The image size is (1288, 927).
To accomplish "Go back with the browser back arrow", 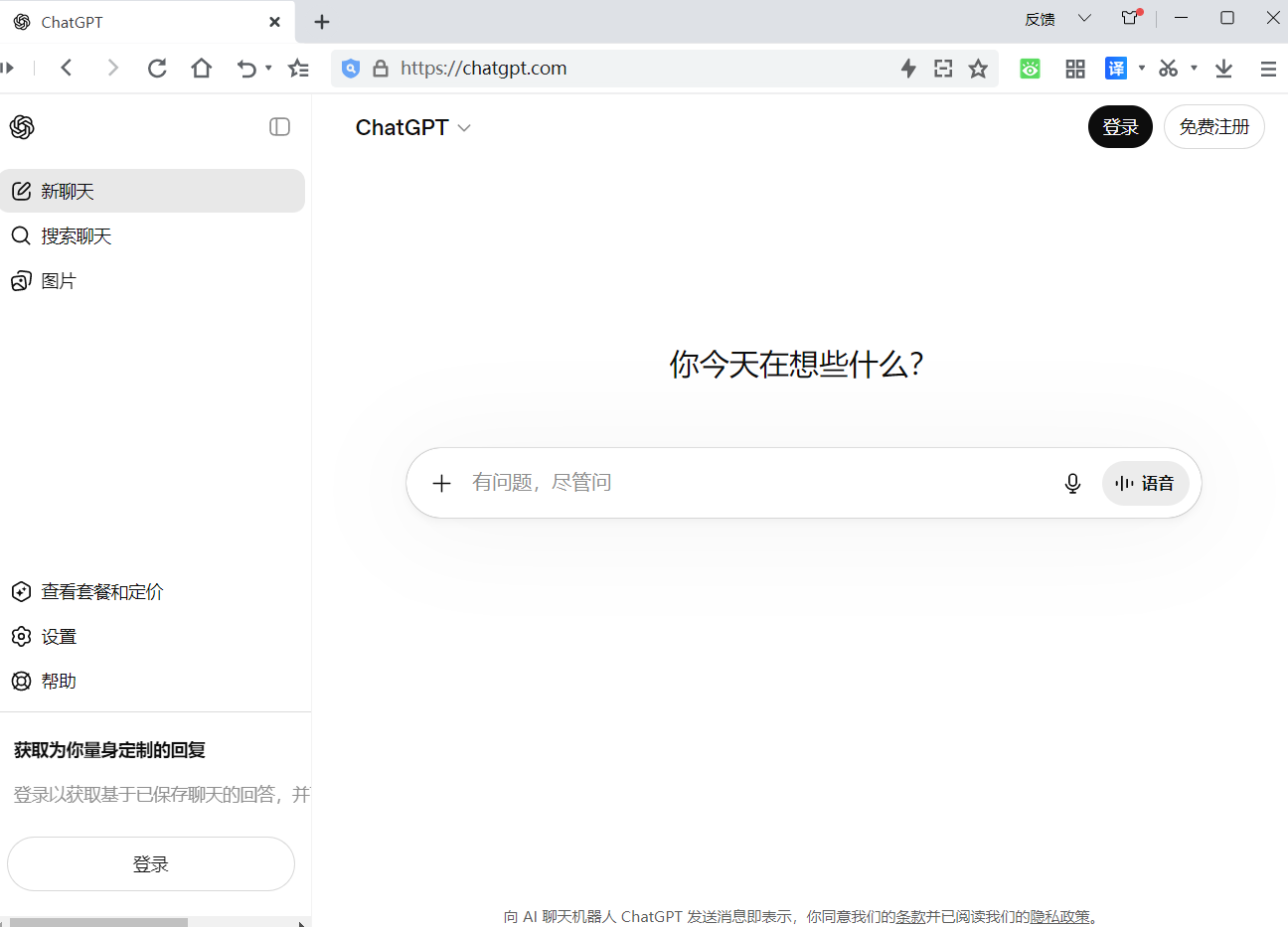I will click(67, 68).
